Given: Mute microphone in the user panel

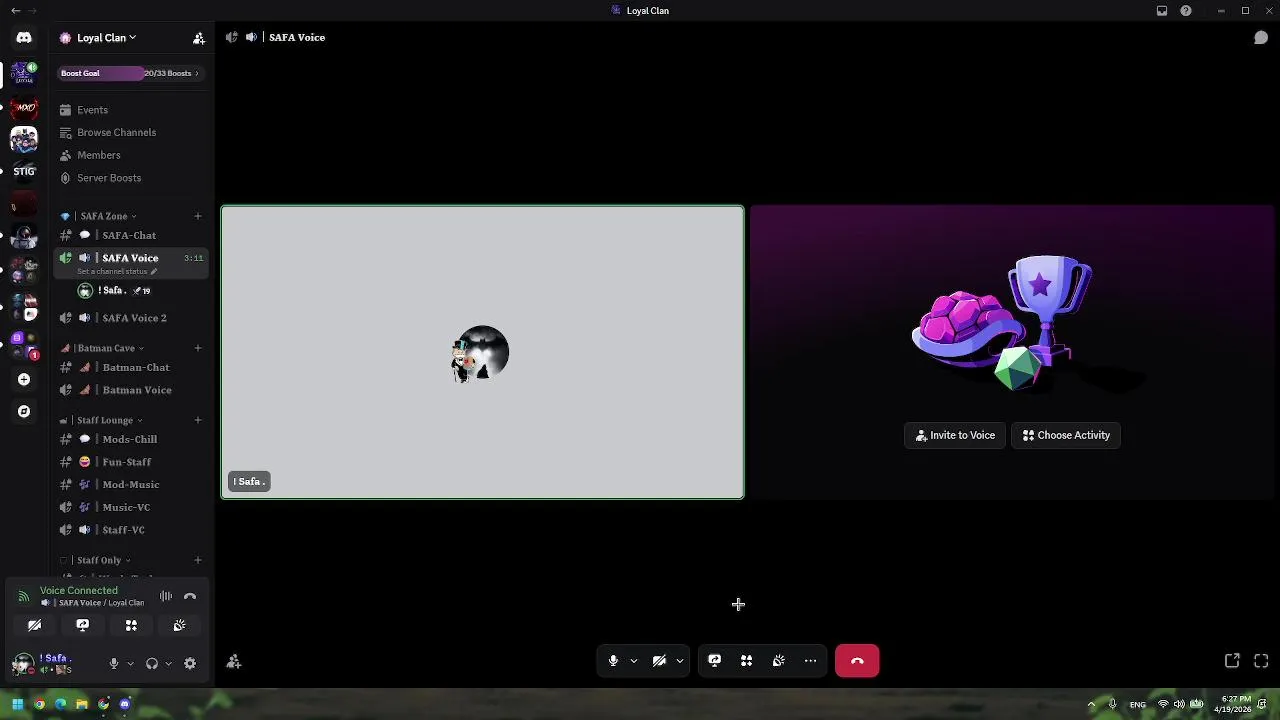Looking at the screenshot, I should pyautogui.click(x=114, y=663).
